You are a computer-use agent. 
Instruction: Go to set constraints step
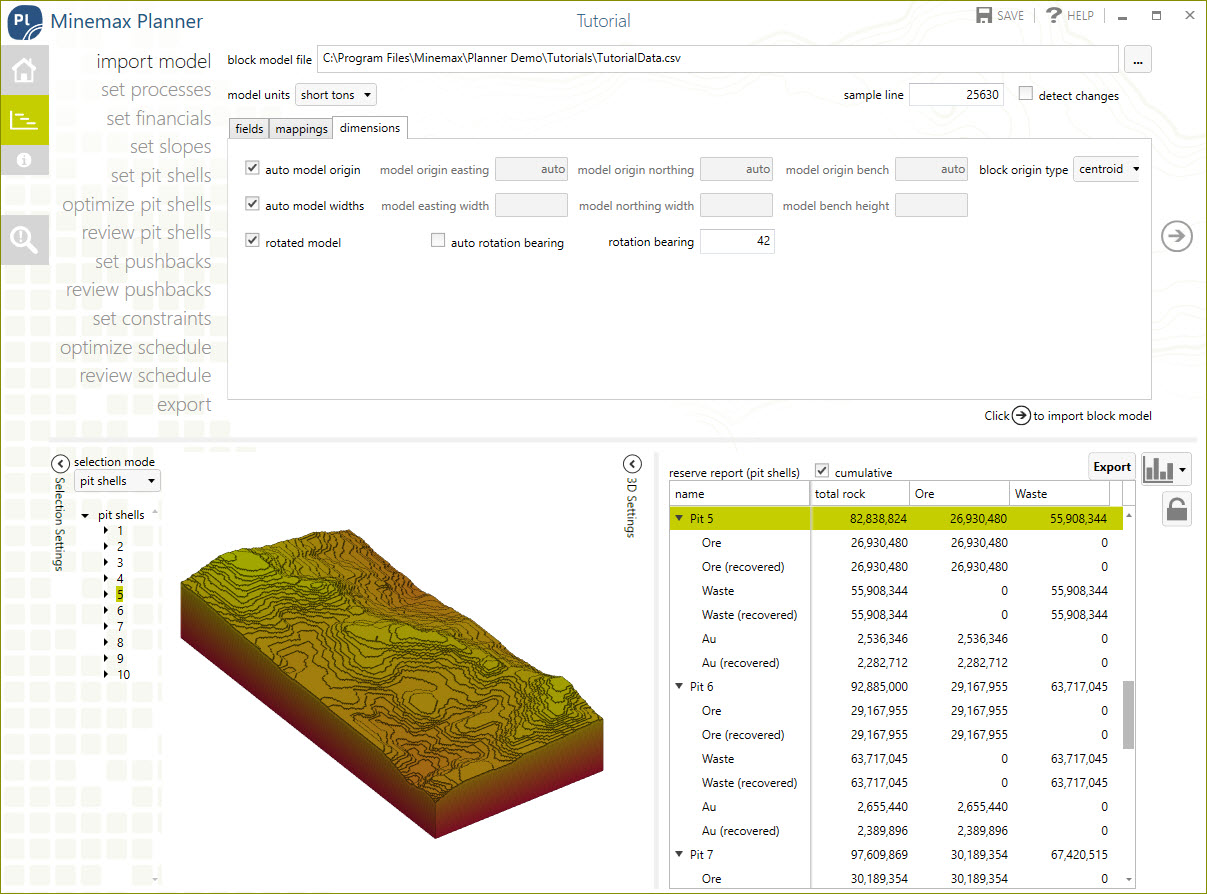[x=152, y=319]
